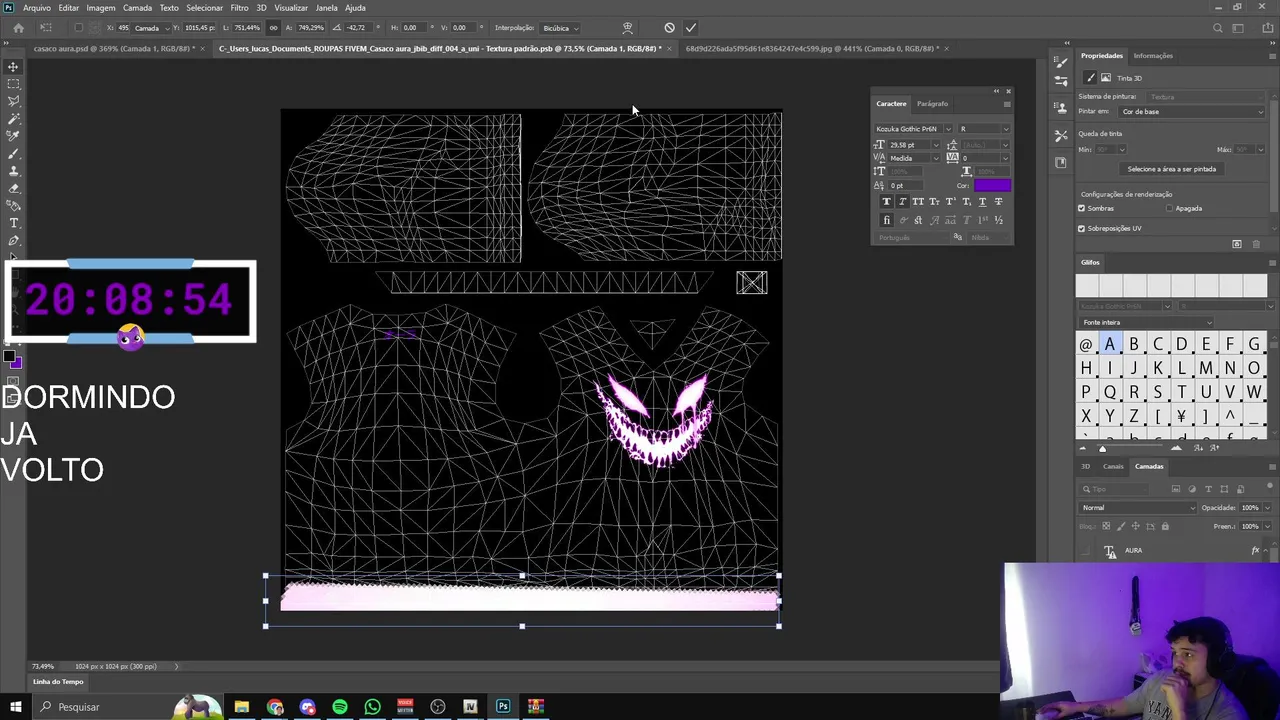
Task: Apply Superscript text style
Action: click(950, 202)
